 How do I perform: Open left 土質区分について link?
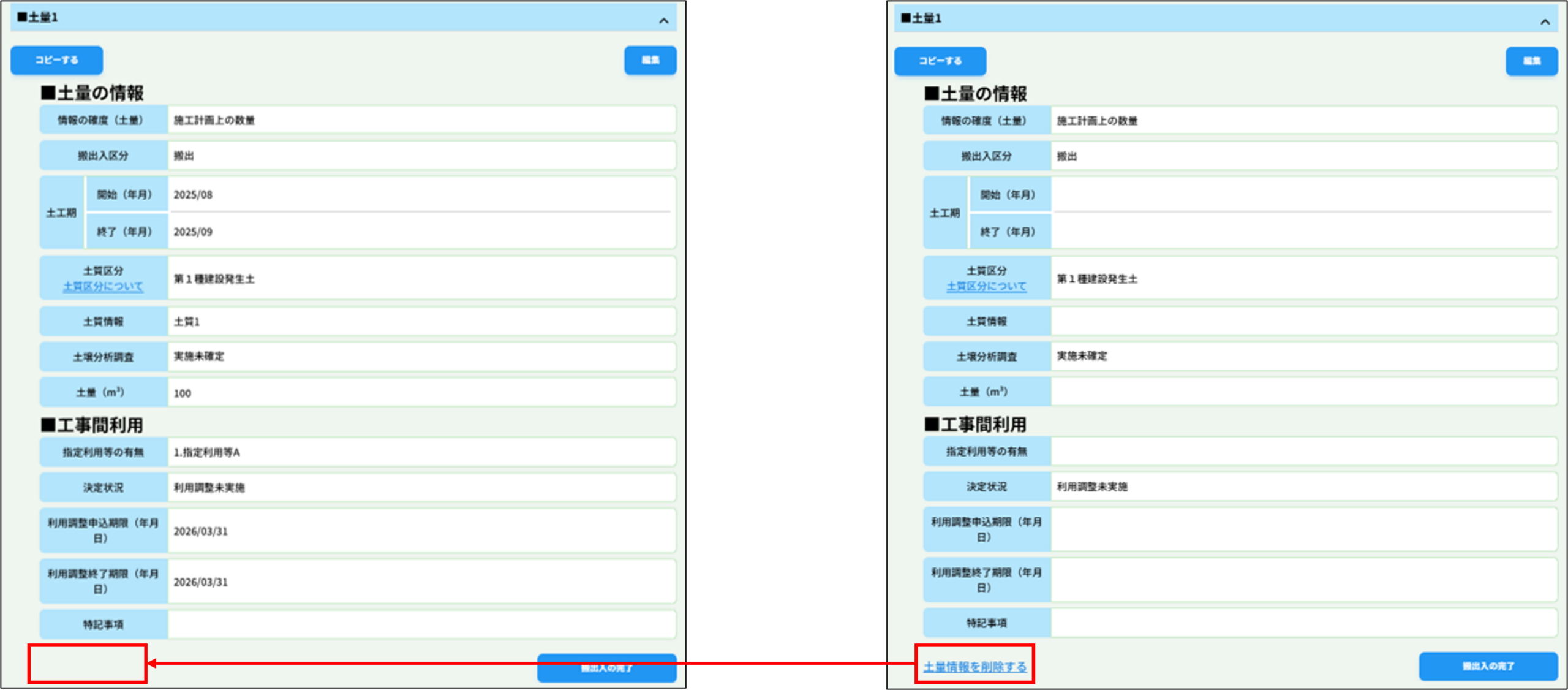point(103,286)
